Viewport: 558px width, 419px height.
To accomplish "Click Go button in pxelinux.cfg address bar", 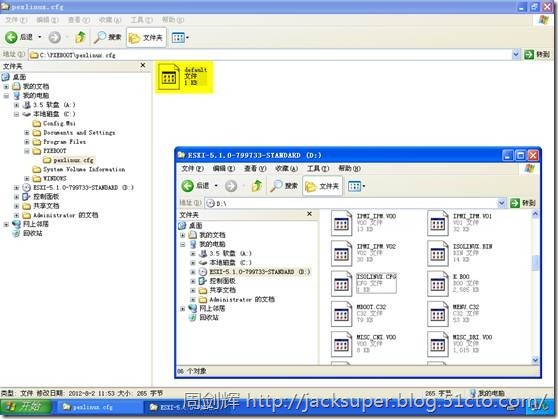I will click(537, 54).
